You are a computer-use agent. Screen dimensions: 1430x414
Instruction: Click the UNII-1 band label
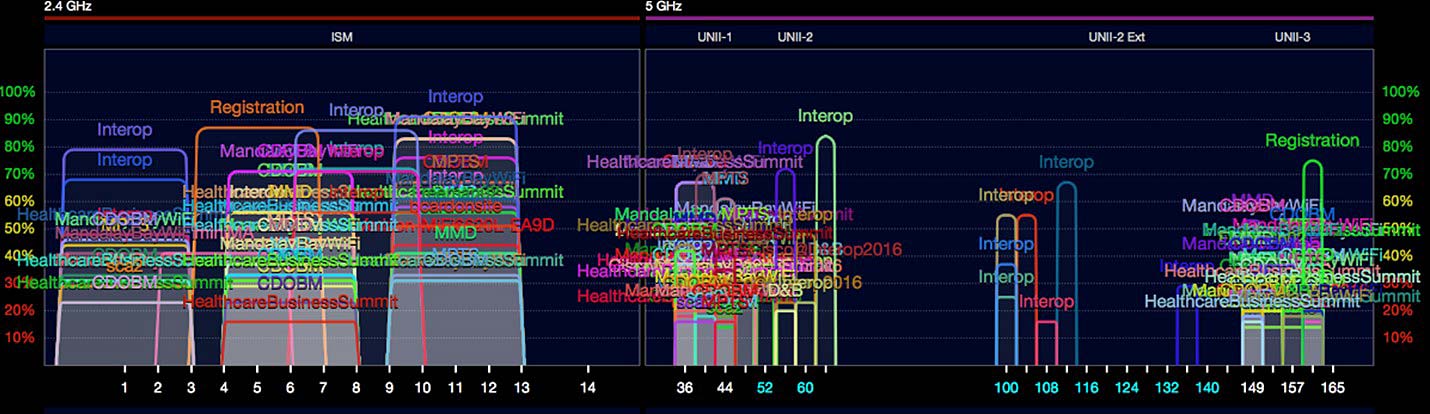click(x=715, y=37)
